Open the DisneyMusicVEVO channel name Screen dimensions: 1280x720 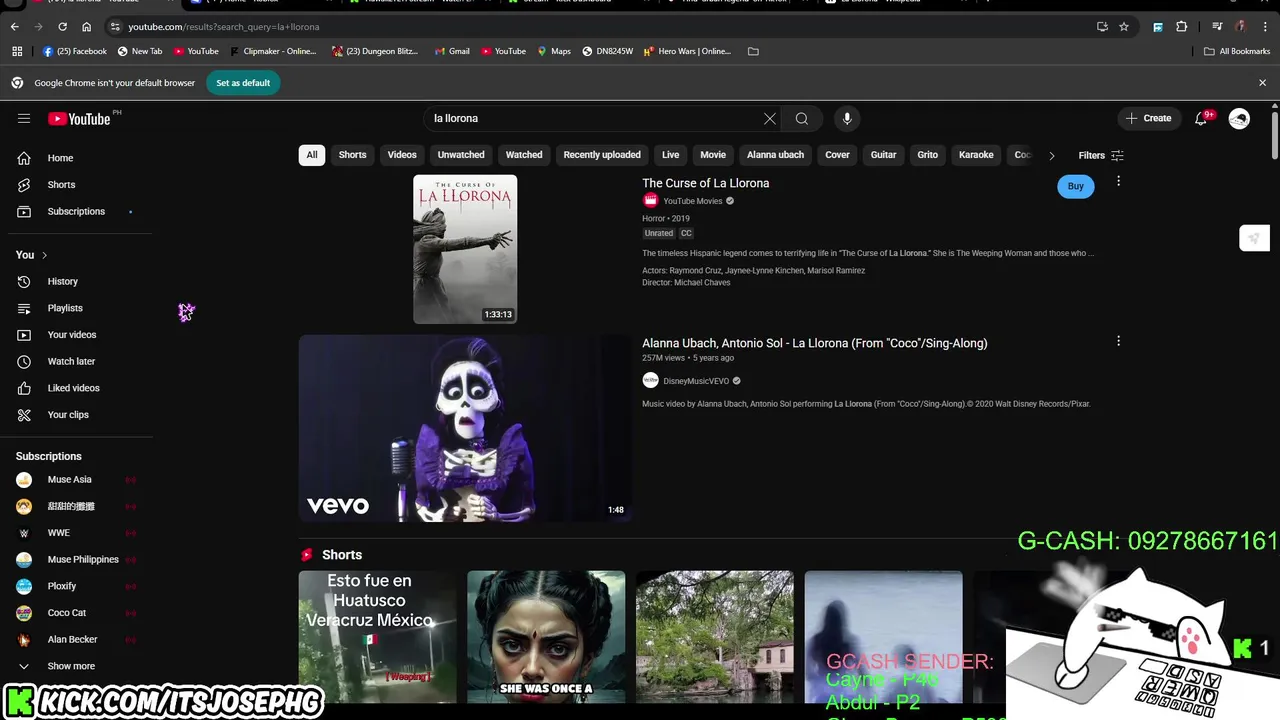point(696,381)
